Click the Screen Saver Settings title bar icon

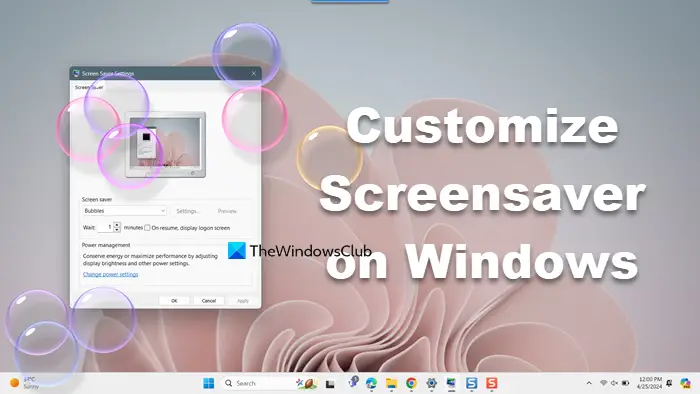point(76,73)
